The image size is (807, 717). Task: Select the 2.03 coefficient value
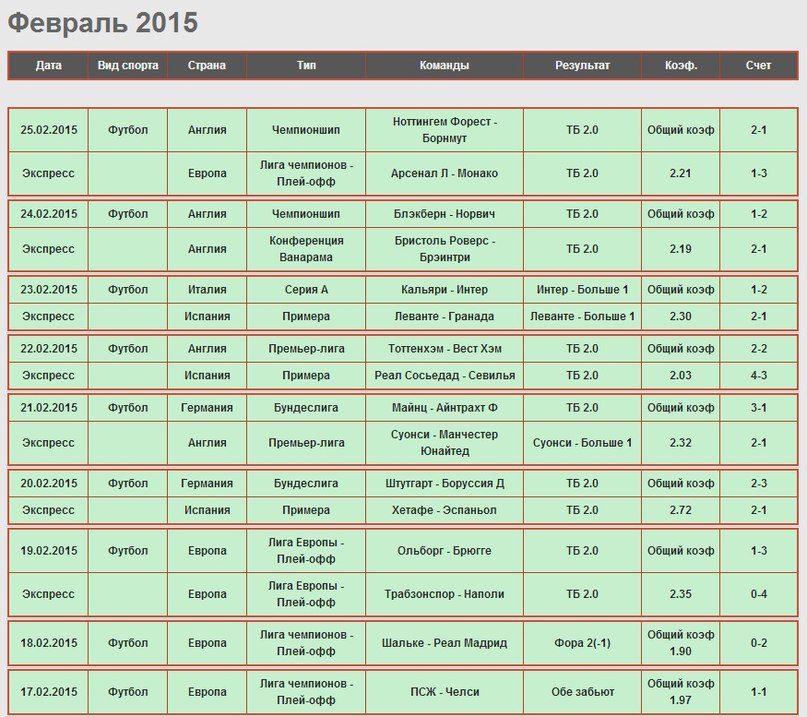pyautogui.click(x=680, y=376)
